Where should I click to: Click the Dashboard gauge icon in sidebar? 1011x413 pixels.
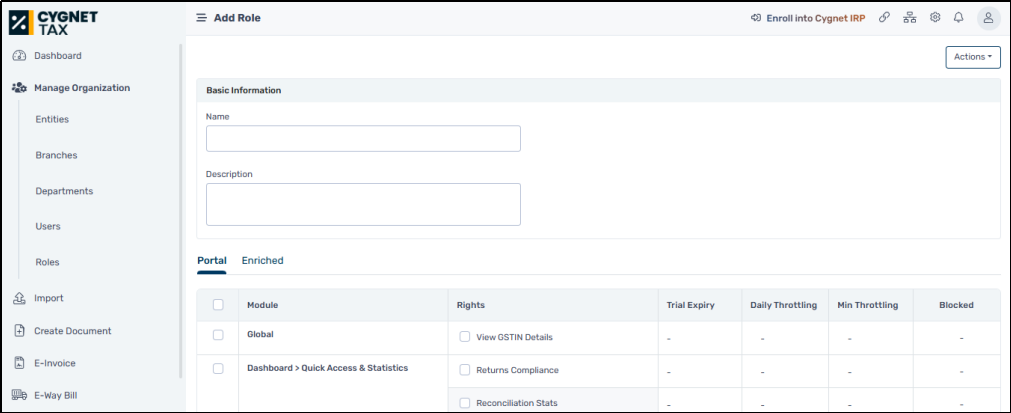(19, 56)
